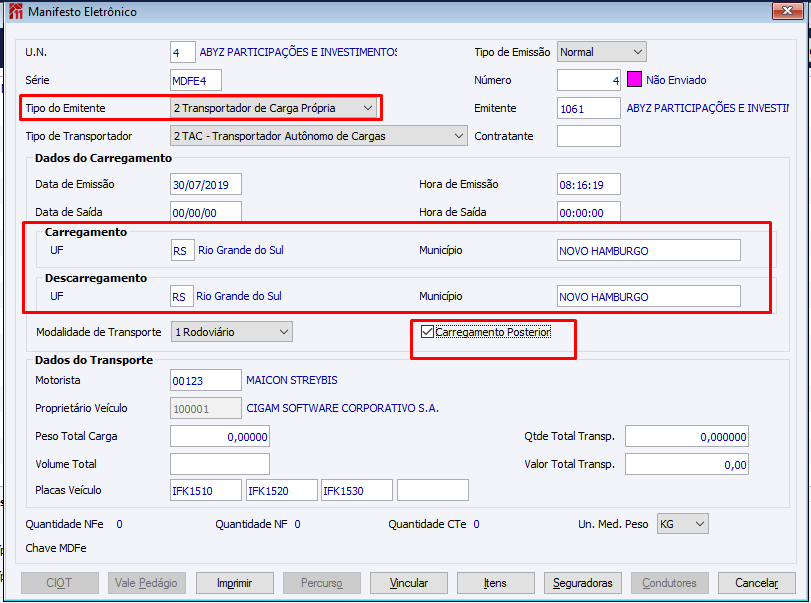This screenshot has height=603, width=811.
Task: Open the Modalidade de Transporte dropdown
Action: [x=232, y=332]
